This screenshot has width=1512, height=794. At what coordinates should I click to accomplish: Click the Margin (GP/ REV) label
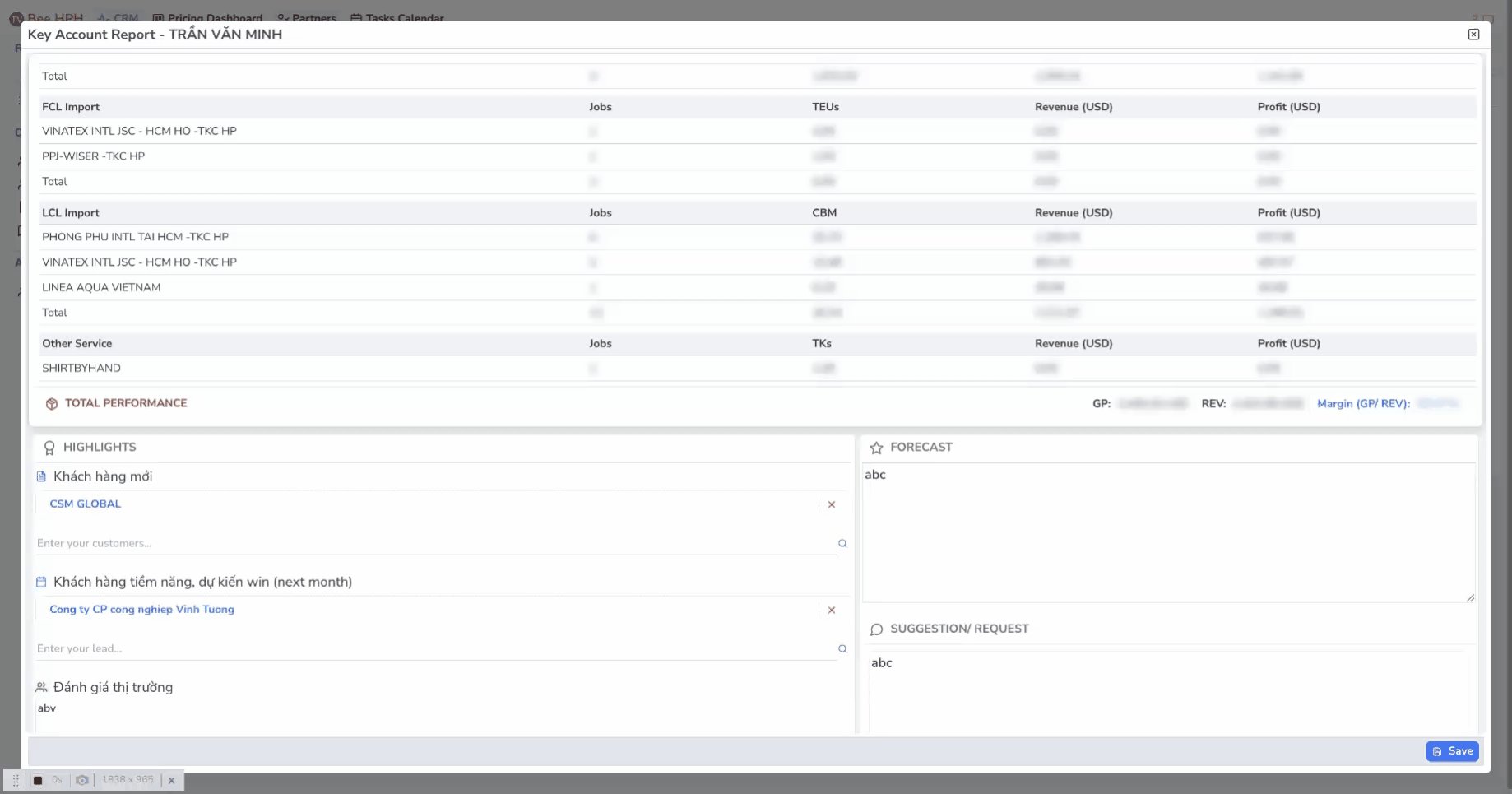(1363, 403)
